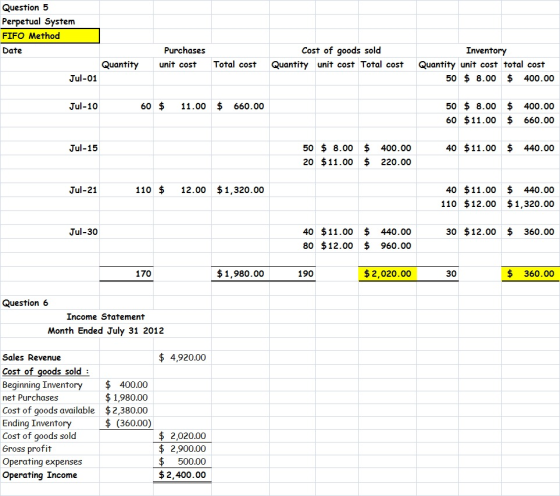Click Jul-30 row inventory unit cost $12.00
This screenshot has width=560, height=496.
480,232
